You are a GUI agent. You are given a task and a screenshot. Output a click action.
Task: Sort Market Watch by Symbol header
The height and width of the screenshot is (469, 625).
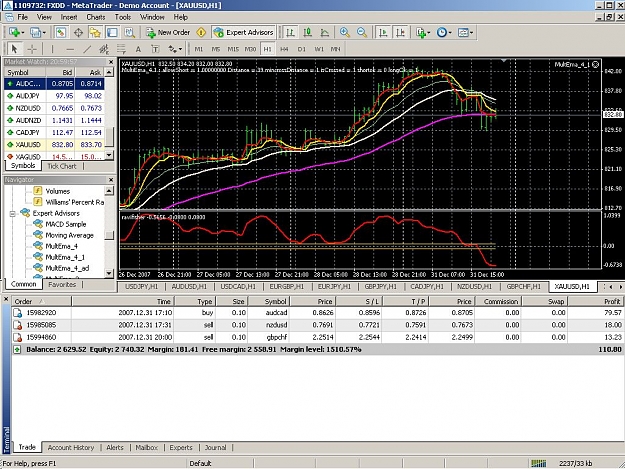[x=25, y=72]
